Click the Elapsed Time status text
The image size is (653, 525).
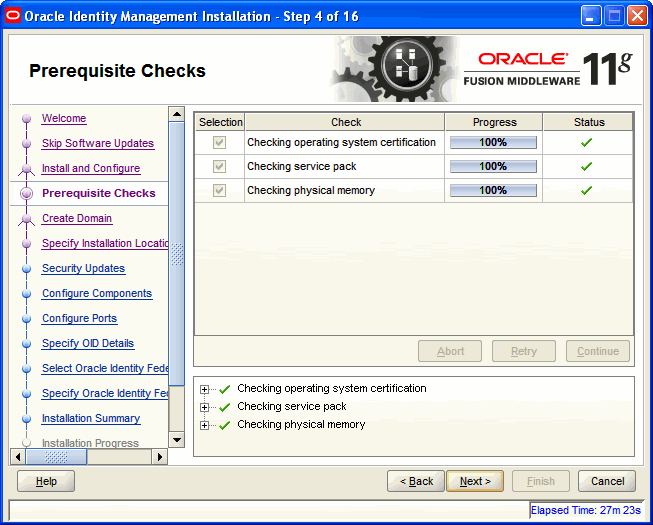coord(586,510)
